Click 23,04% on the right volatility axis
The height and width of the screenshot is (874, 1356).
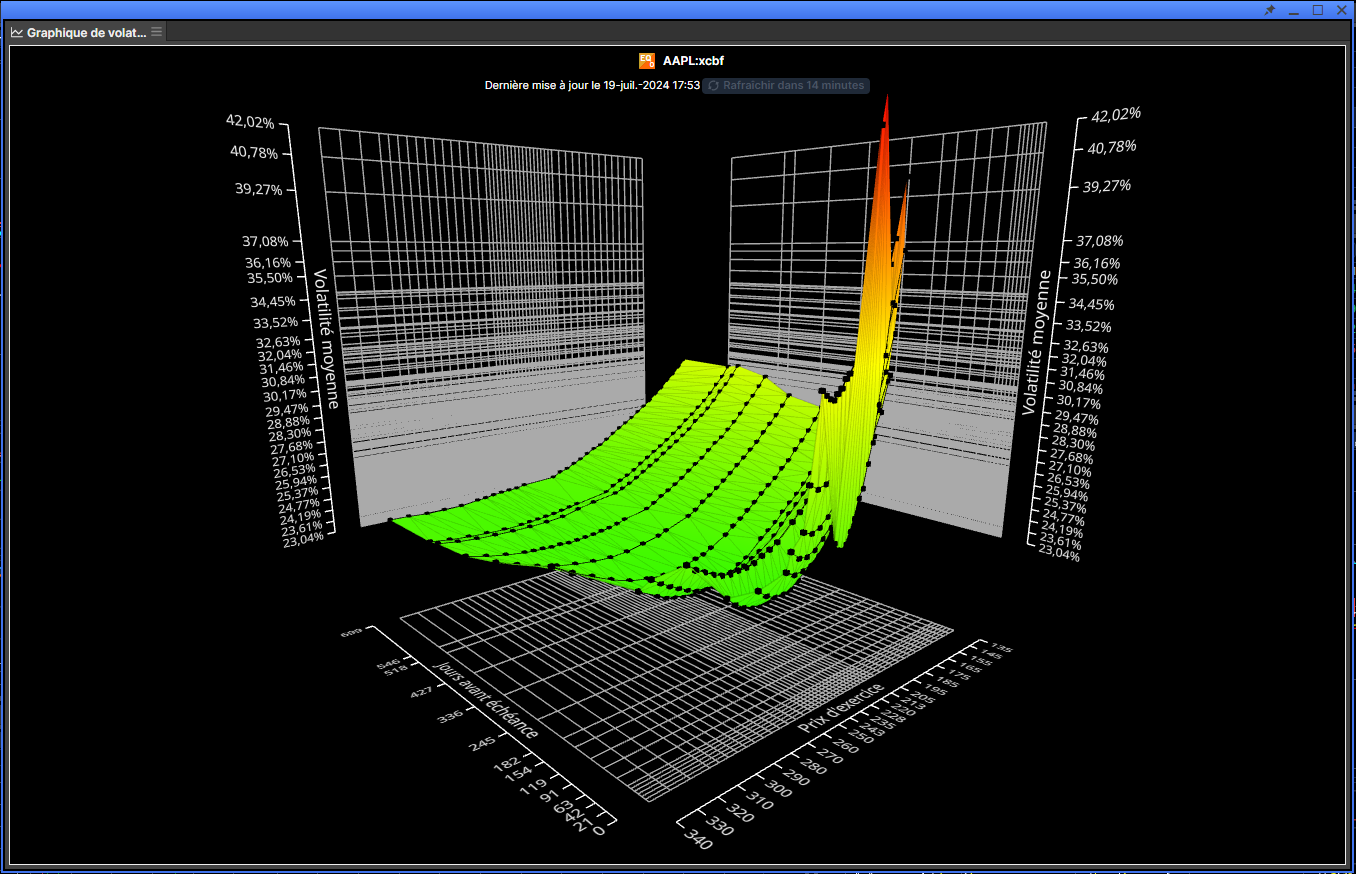(x=1059, y=553)
